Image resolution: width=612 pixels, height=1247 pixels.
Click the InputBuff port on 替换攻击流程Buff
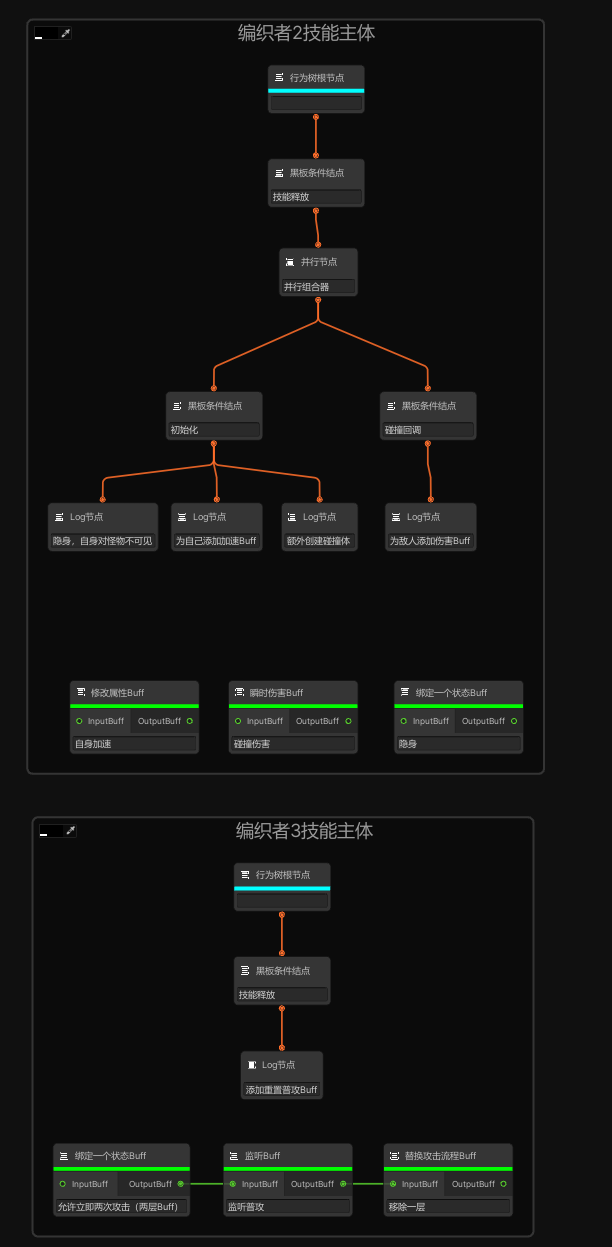pos(393,1184)
